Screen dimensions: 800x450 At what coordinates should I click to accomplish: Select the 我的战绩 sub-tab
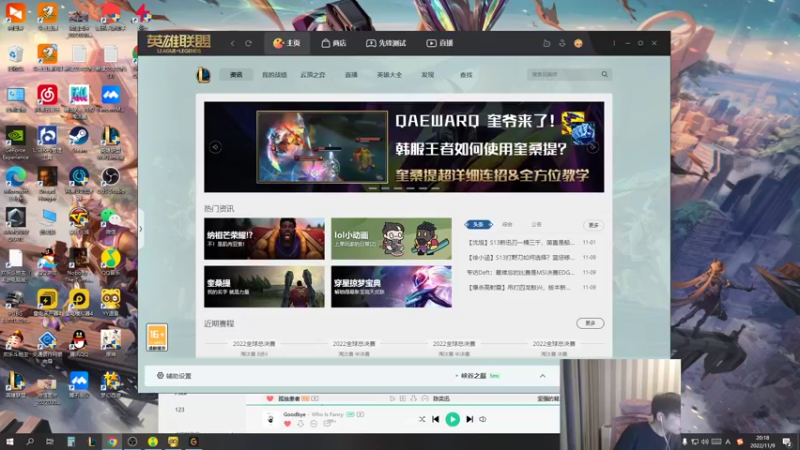click(274, 74)
